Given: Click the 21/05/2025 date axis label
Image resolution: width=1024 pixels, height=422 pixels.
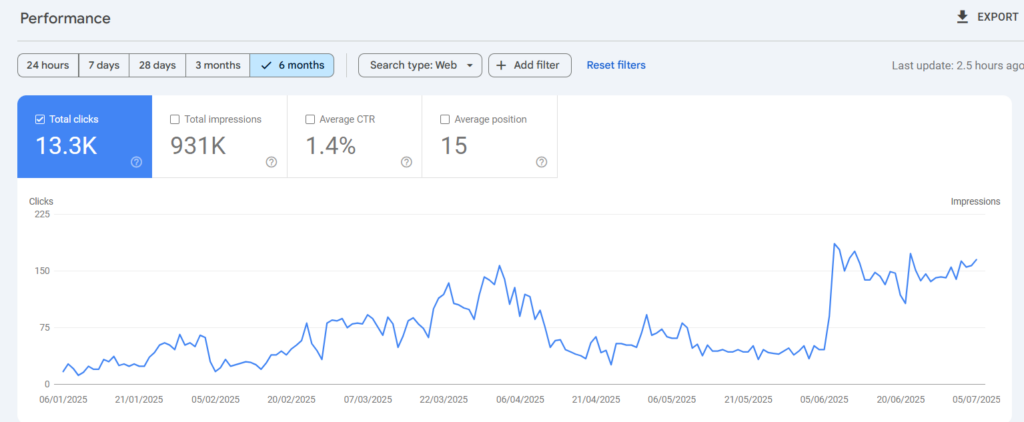Looking at the screenshot, I should click(748, 399).
